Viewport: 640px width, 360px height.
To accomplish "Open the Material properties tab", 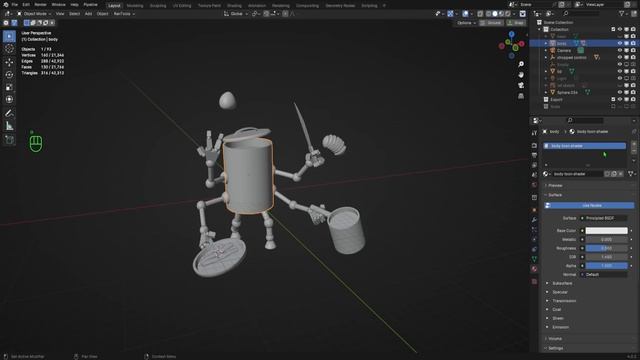I will 534,269.
